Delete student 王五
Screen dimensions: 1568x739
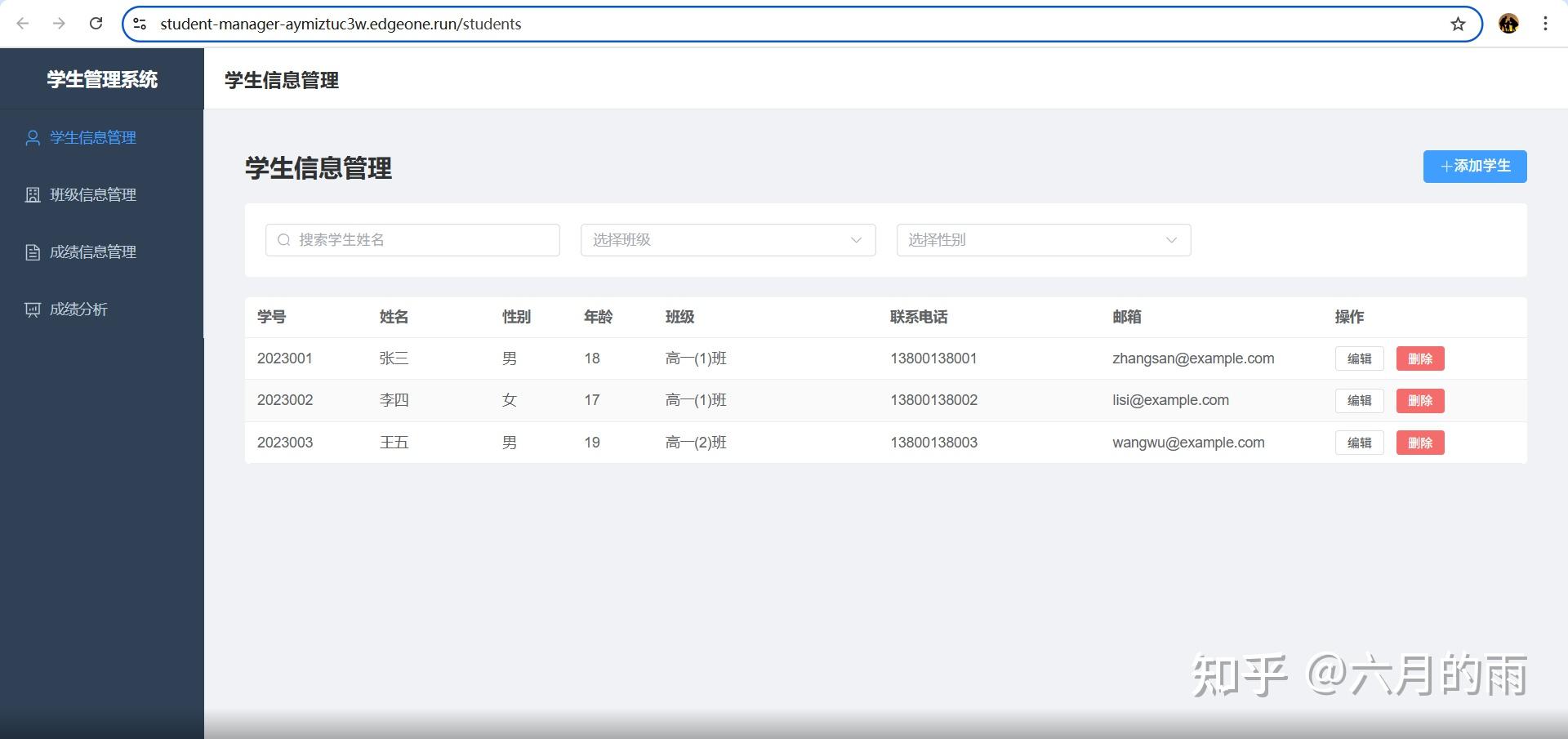click(1420, 443)
